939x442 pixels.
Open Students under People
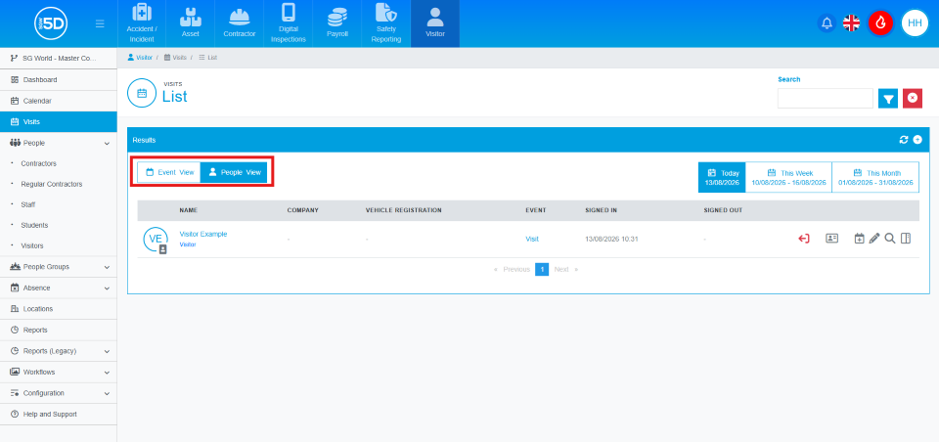click(34, 226)
